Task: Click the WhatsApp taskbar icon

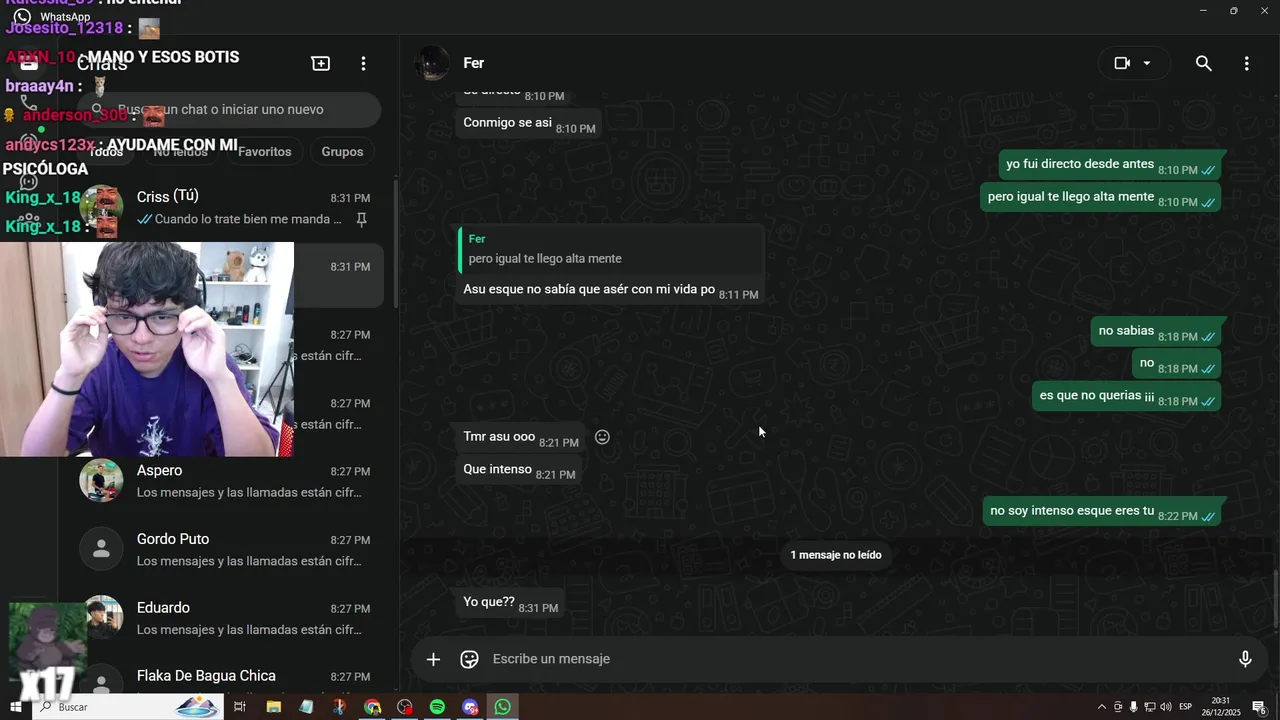Action: click(x=503, y=707)
